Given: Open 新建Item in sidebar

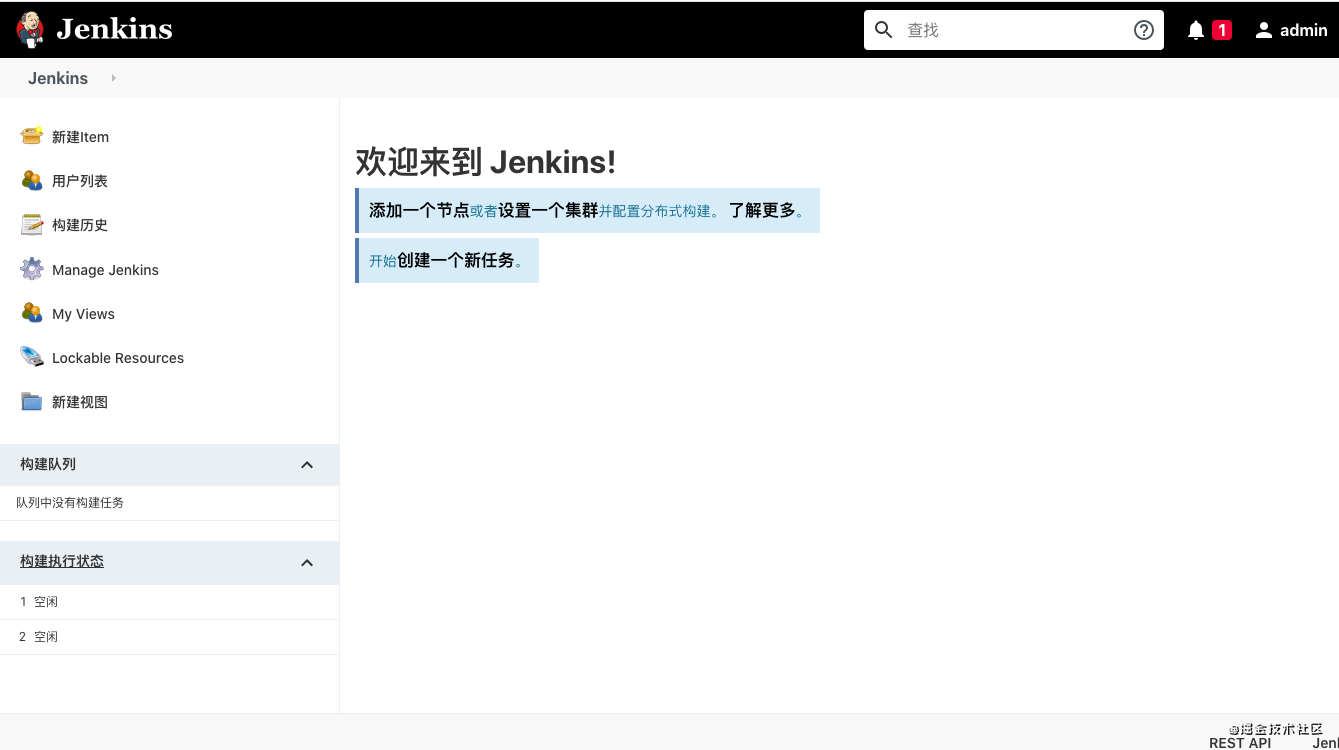Looking at the screenshot, I should [80, 137].
